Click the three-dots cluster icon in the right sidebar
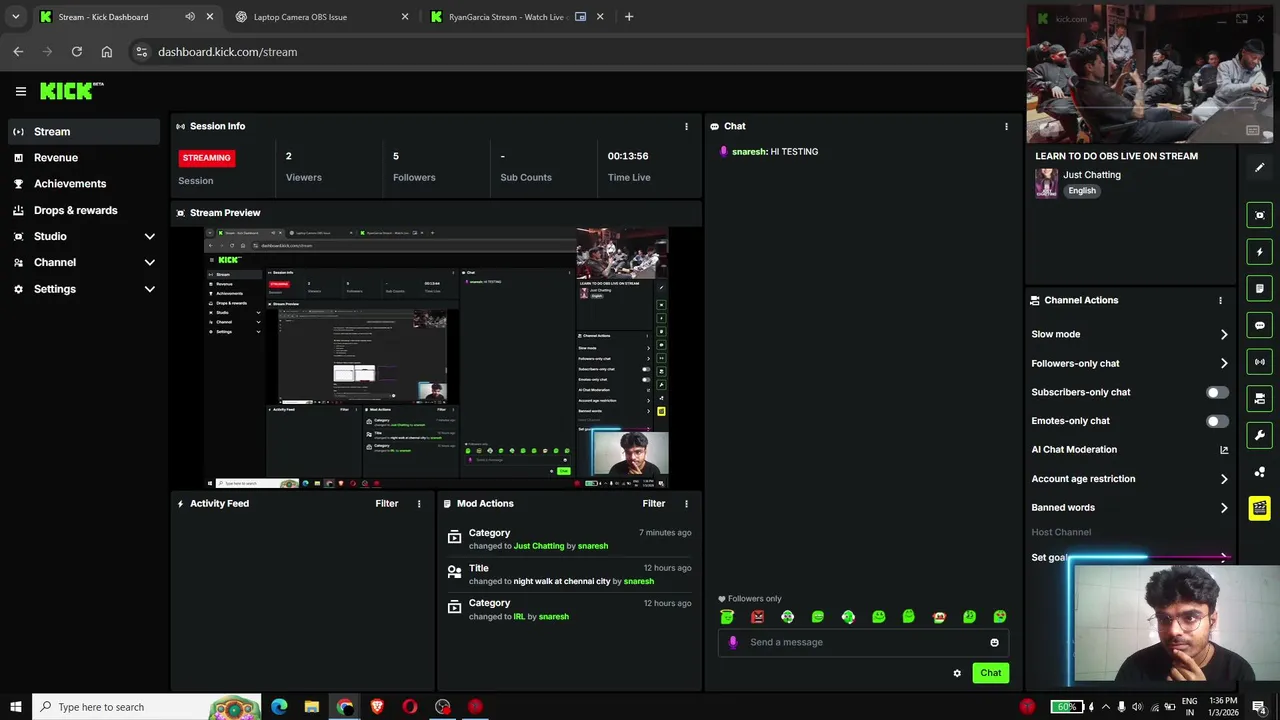The height and width of the screenshot is (720, 1280). (1259, 472)
